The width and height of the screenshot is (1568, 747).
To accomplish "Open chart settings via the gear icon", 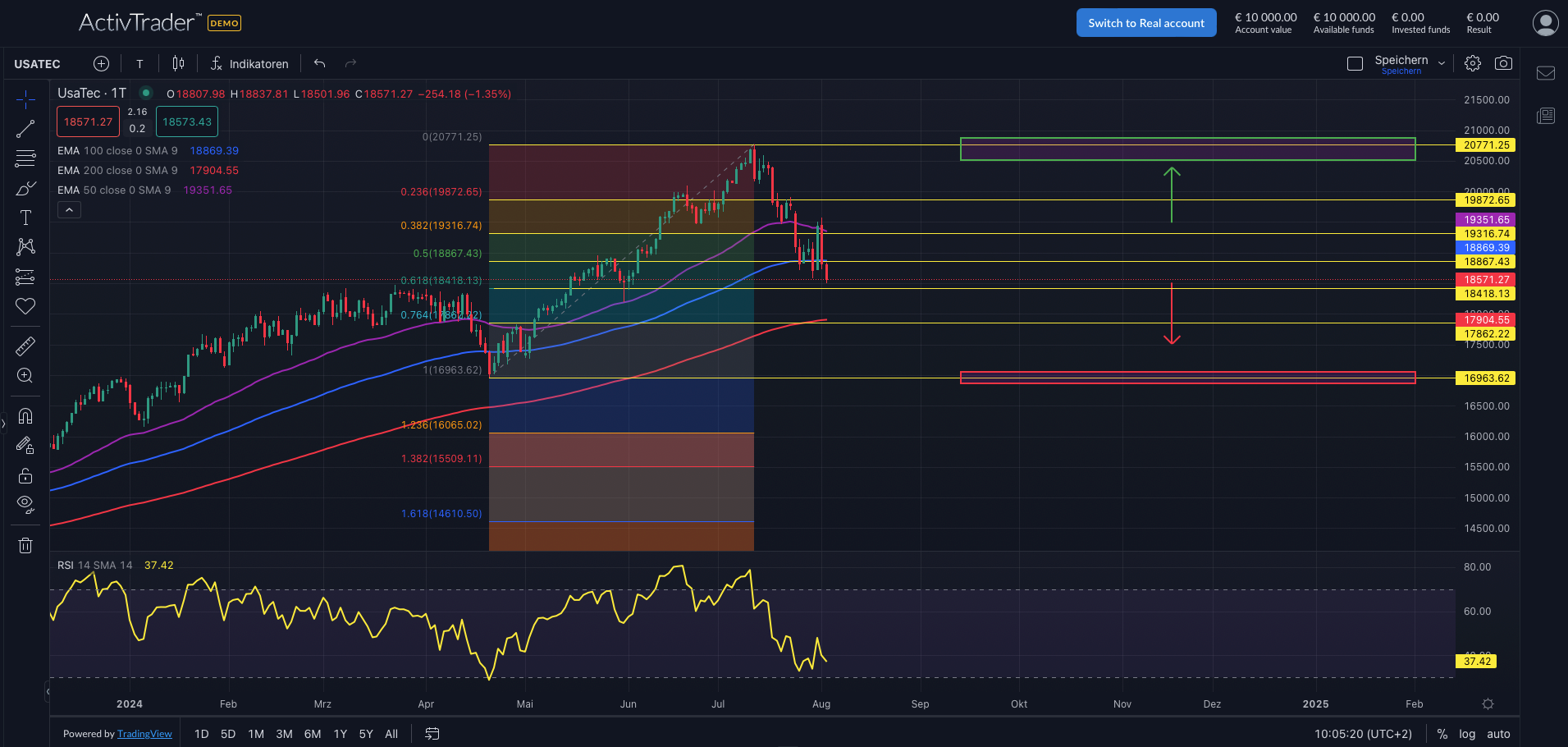I will tap(1472, 62).
